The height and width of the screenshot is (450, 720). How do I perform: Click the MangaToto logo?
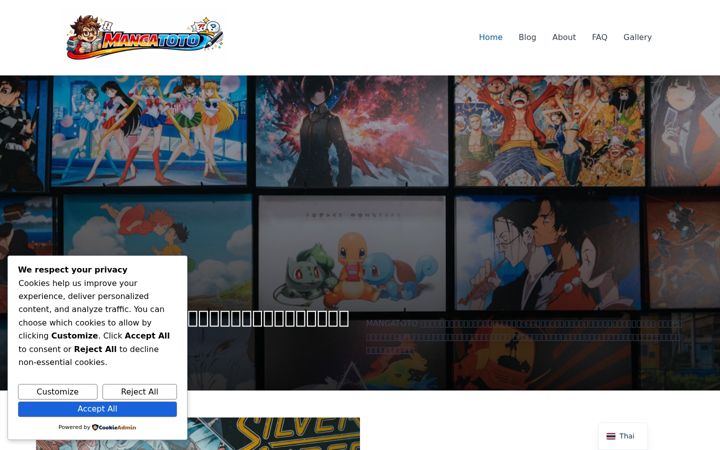click(145, 38)
